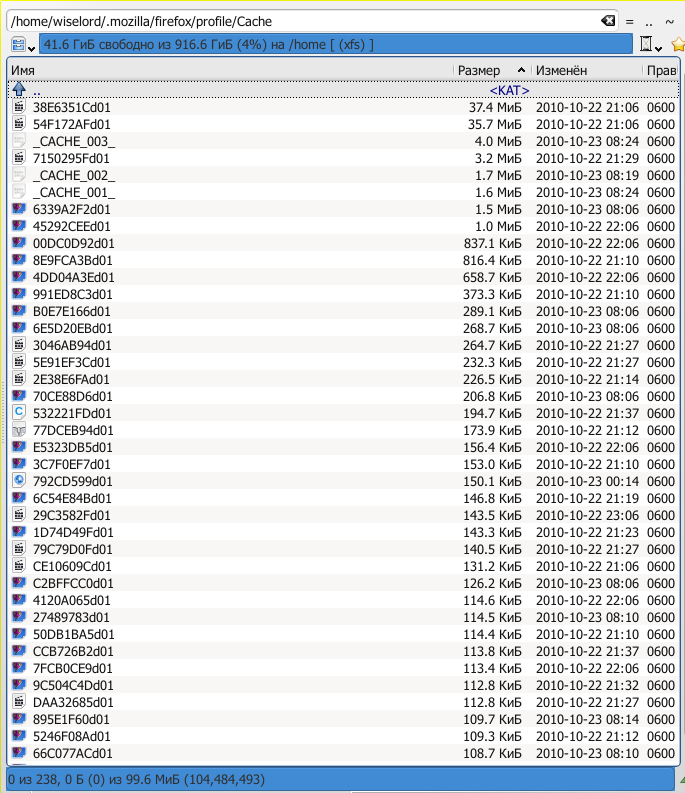Select file name 27489783d01

pyautogui.click(x=71, y=617)
